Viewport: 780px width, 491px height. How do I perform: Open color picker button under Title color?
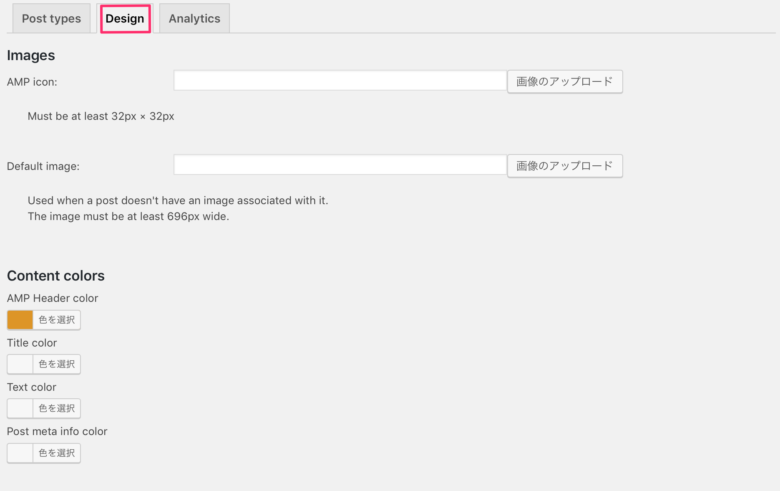click(x=57, y=364)
